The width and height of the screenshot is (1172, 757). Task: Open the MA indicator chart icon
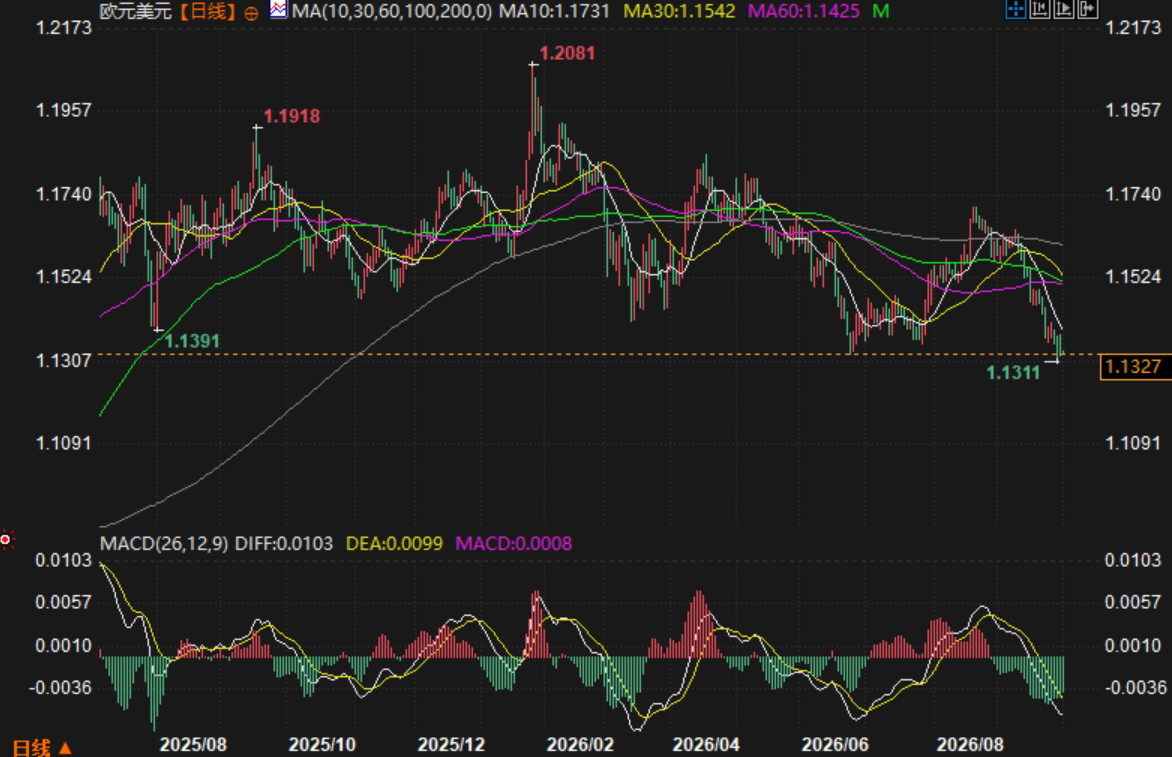pyautogui.click(x=278, y=10)
